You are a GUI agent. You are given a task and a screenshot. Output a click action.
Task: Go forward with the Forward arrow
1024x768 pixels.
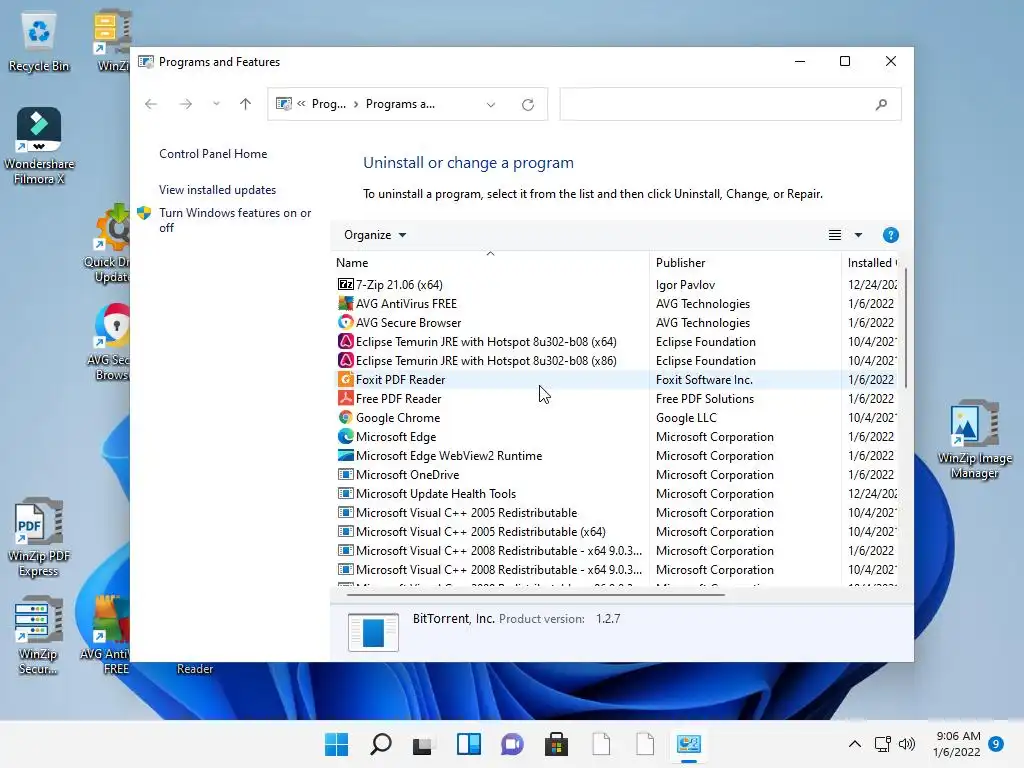[185, 104]
